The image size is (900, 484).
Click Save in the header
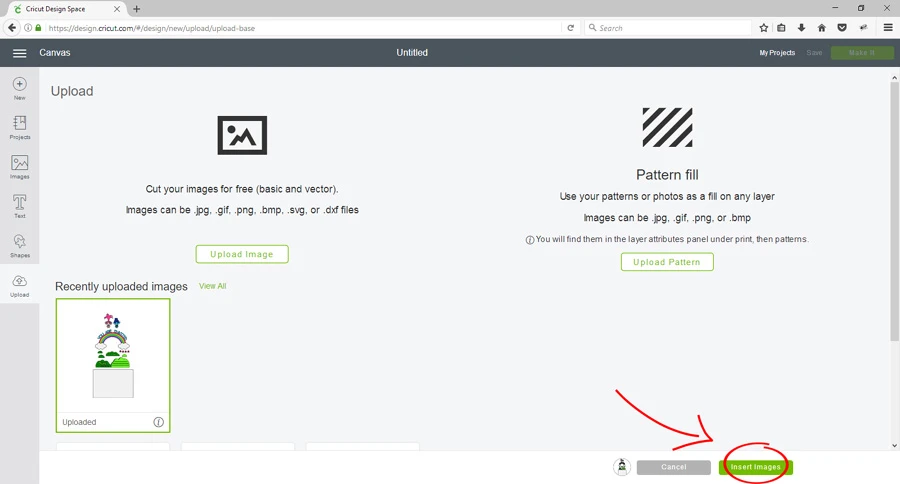814,53
